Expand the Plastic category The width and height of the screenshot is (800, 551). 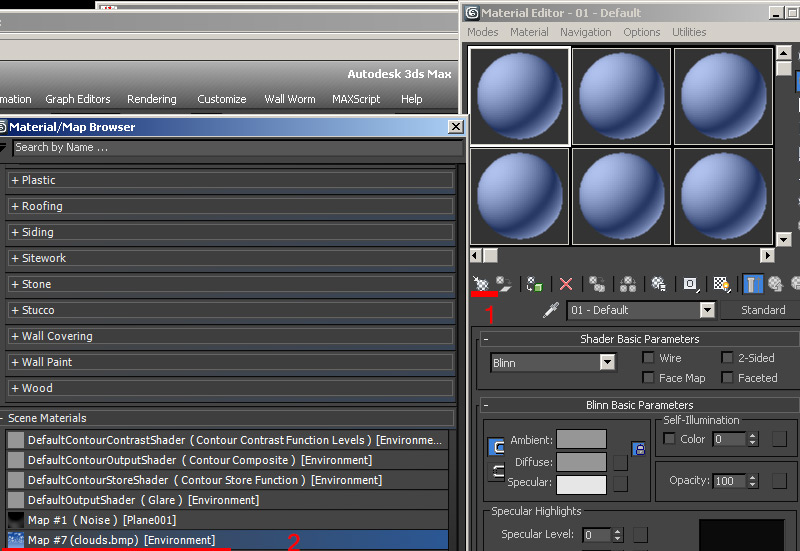pyautogui.click(x=231, y=180)
